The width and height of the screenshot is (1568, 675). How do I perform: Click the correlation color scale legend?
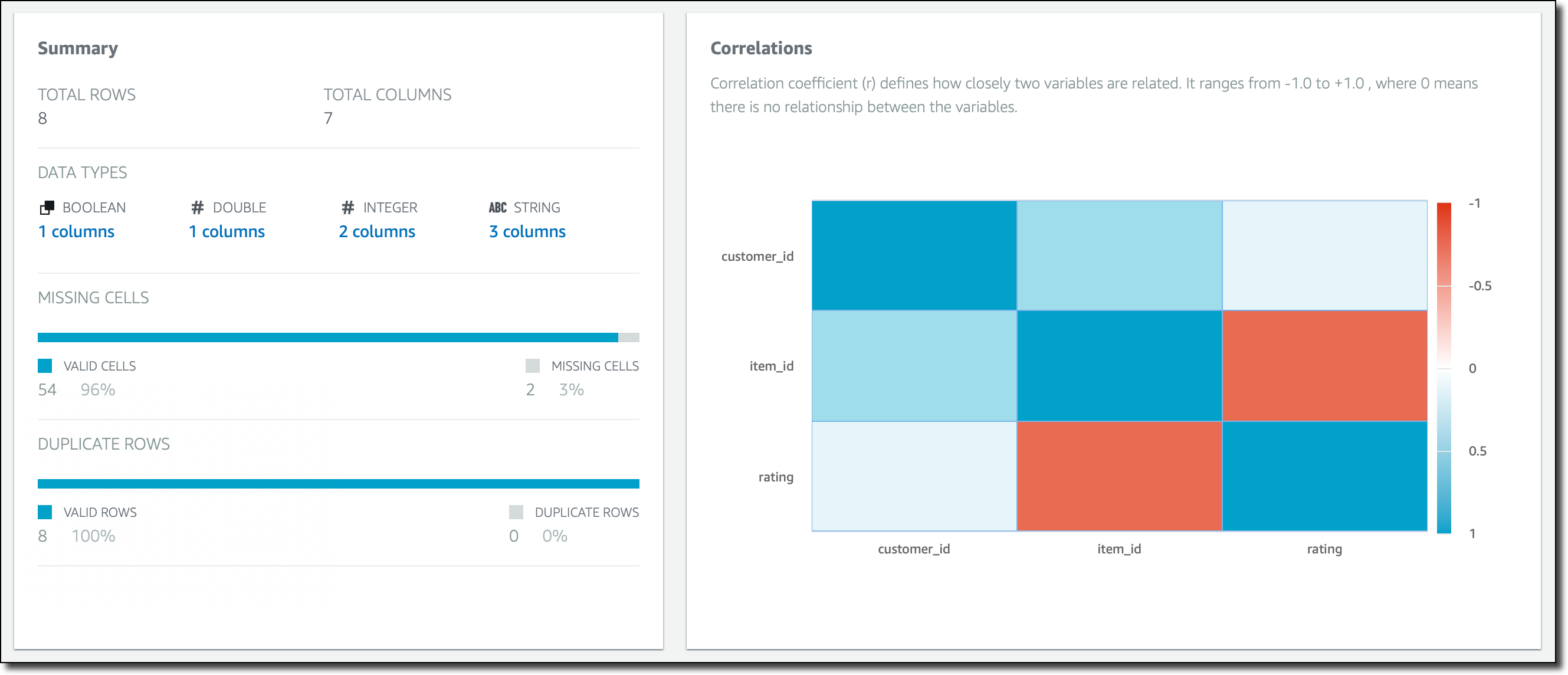point(1444,368)
